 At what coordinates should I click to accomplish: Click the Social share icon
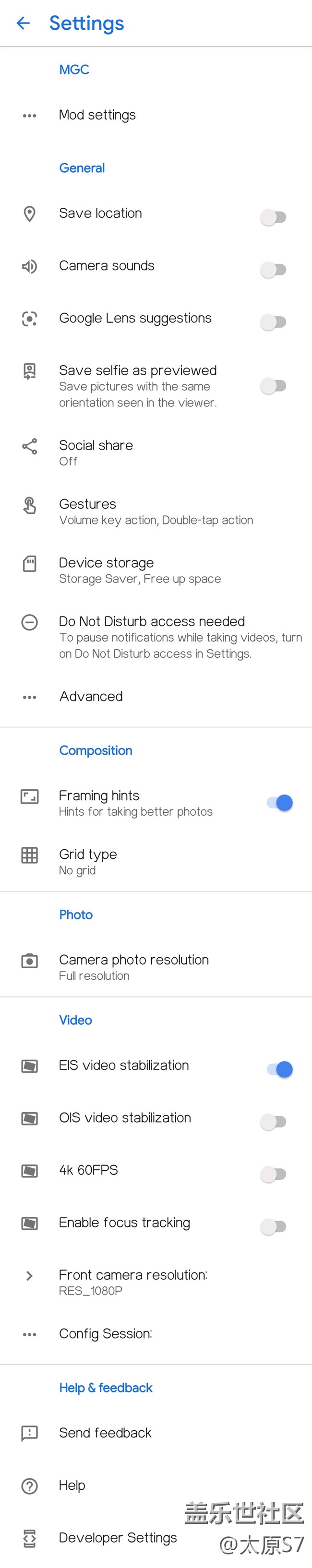pyautogui.click(x=29, y=446)
